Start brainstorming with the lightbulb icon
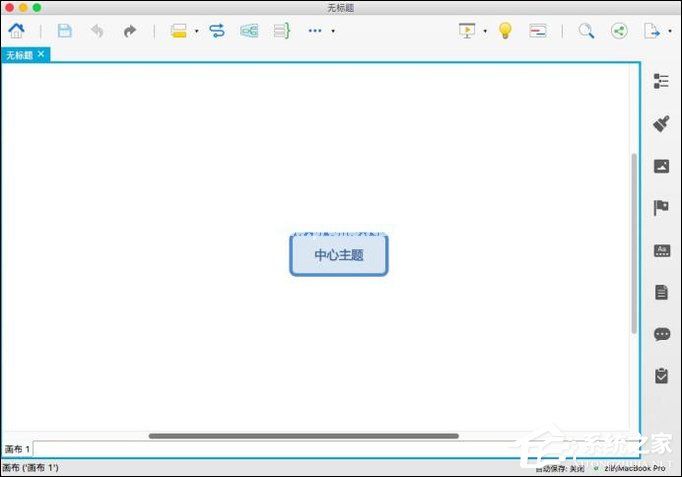682x477 pixels. pos(505,31)
